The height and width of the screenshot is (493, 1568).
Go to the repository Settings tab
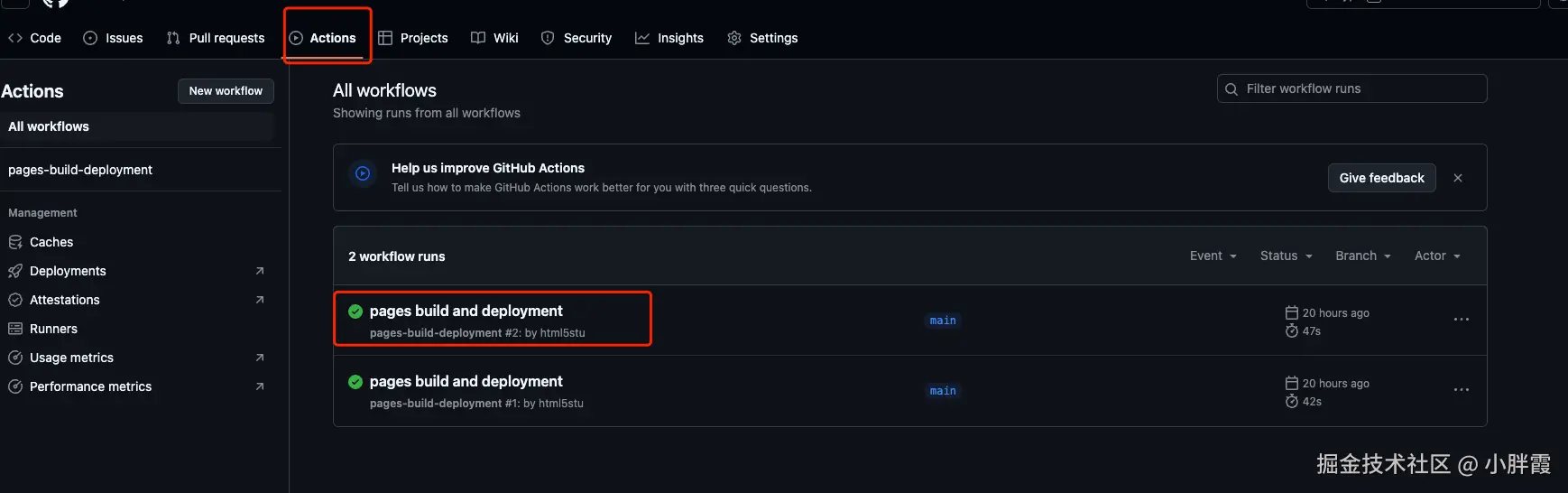point(762,38)
